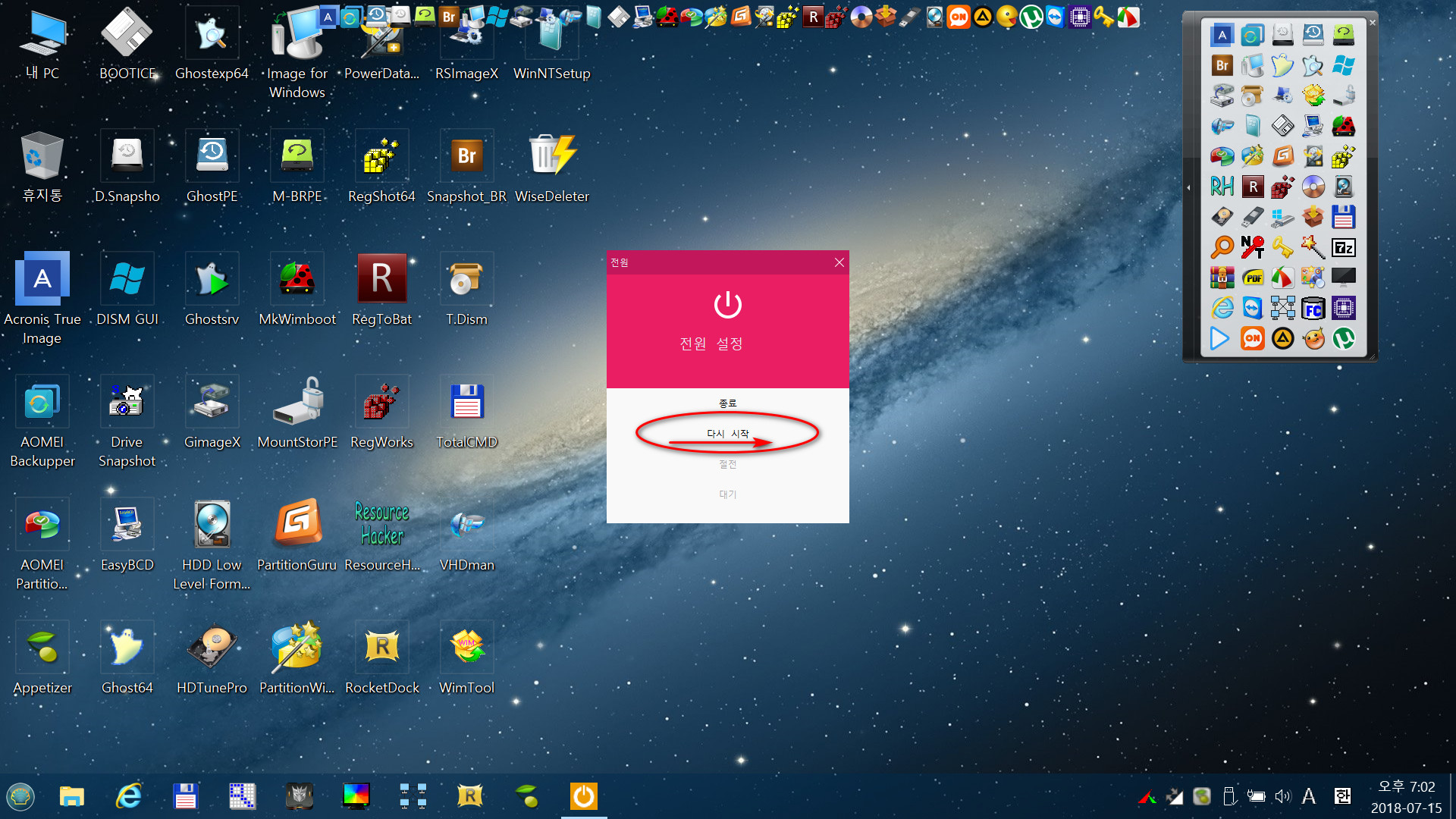
Task: Collapse side dock panel with left arrow
Action: click(1189, 187)
